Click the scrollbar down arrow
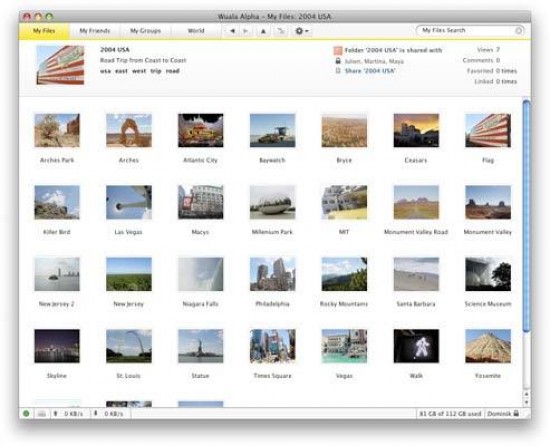The image size is (550, 446). point(526,402)
